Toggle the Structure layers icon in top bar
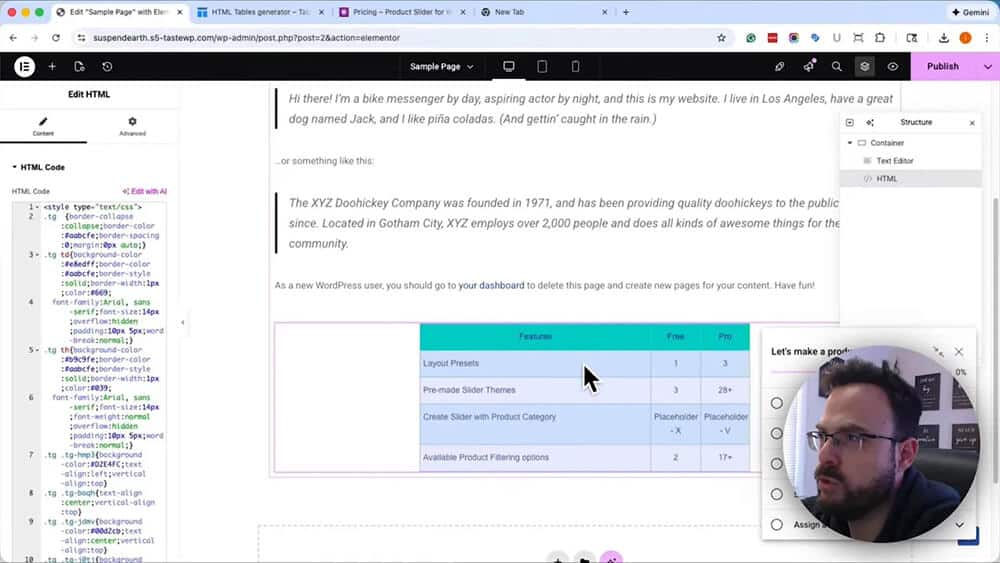This screenshot has width=1000, height=563. coord(865,66)
